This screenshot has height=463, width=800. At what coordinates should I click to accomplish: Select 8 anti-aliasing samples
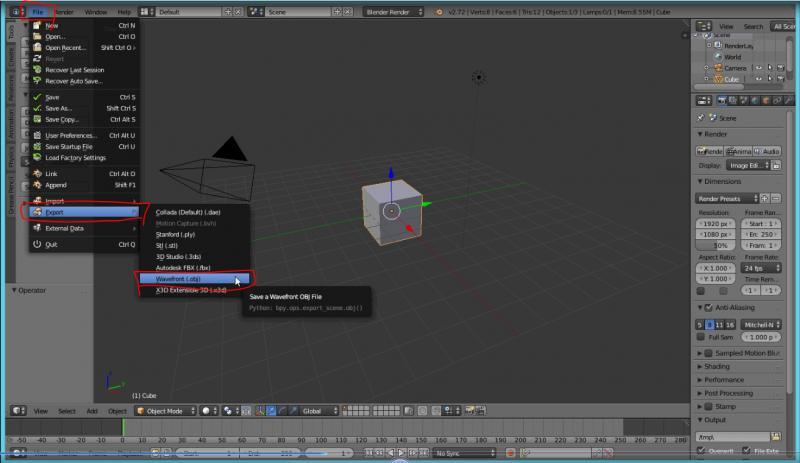click(x=709, y=325)
